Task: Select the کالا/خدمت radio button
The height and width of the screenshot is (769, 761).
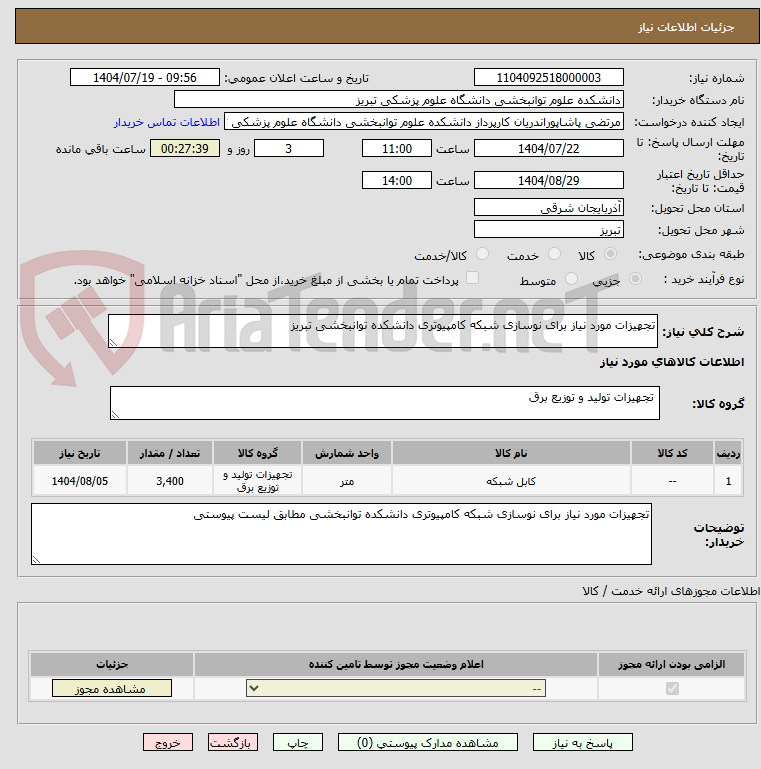Action: tap(482, 254)
